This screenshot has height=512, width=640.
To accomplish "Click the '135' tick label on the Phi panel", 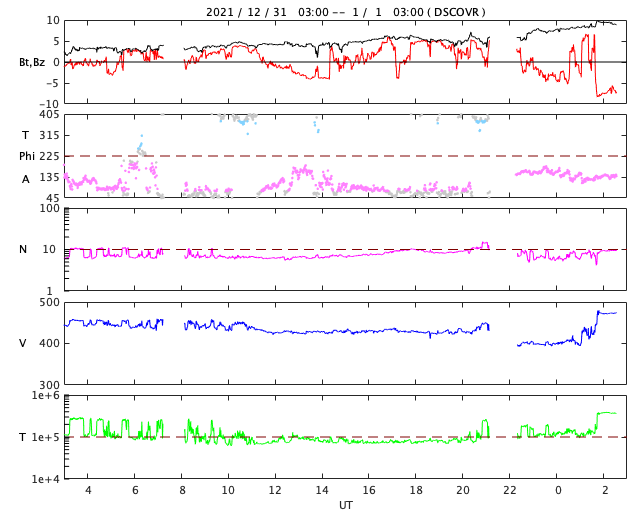I will click(49, 177).
